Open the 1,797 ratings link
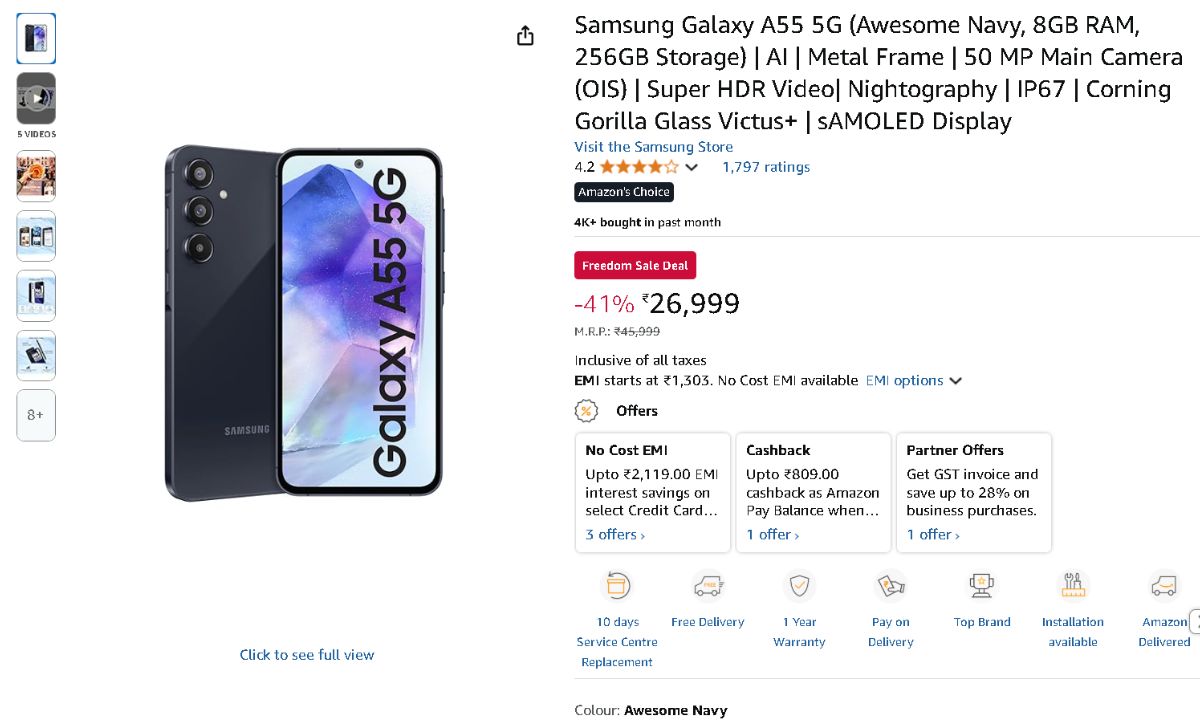The width and height of the screenshot is (1200, 720). pos(766,167)
